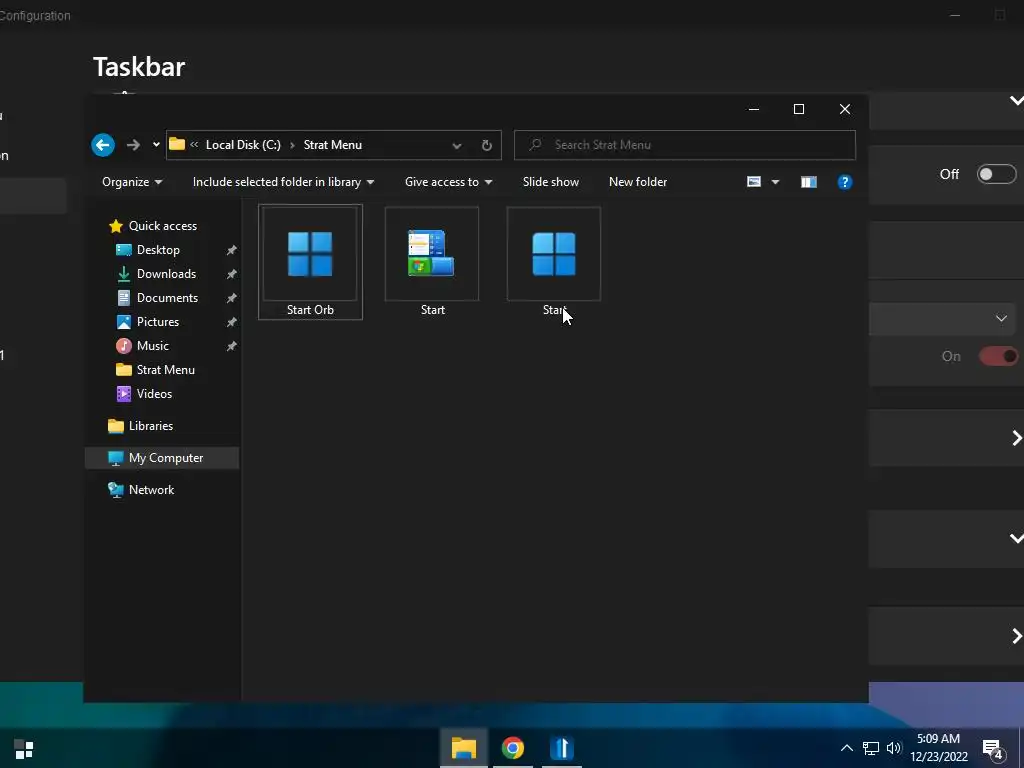1024x768 pixels.
Task: Open the settings row chevron beside My Computer
Action: [1017, 438]
